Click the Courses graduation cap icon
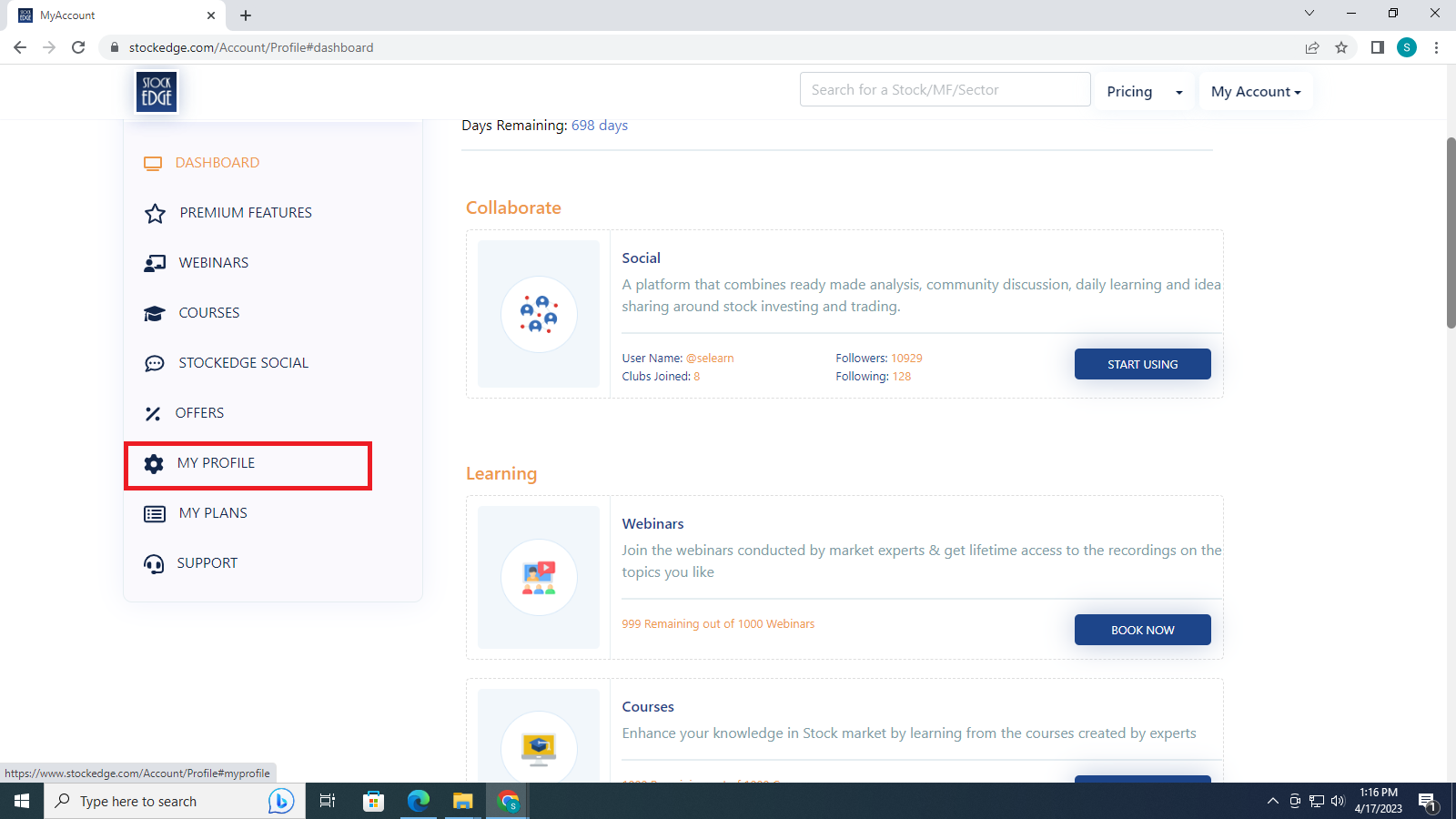 tap(155, 313)
